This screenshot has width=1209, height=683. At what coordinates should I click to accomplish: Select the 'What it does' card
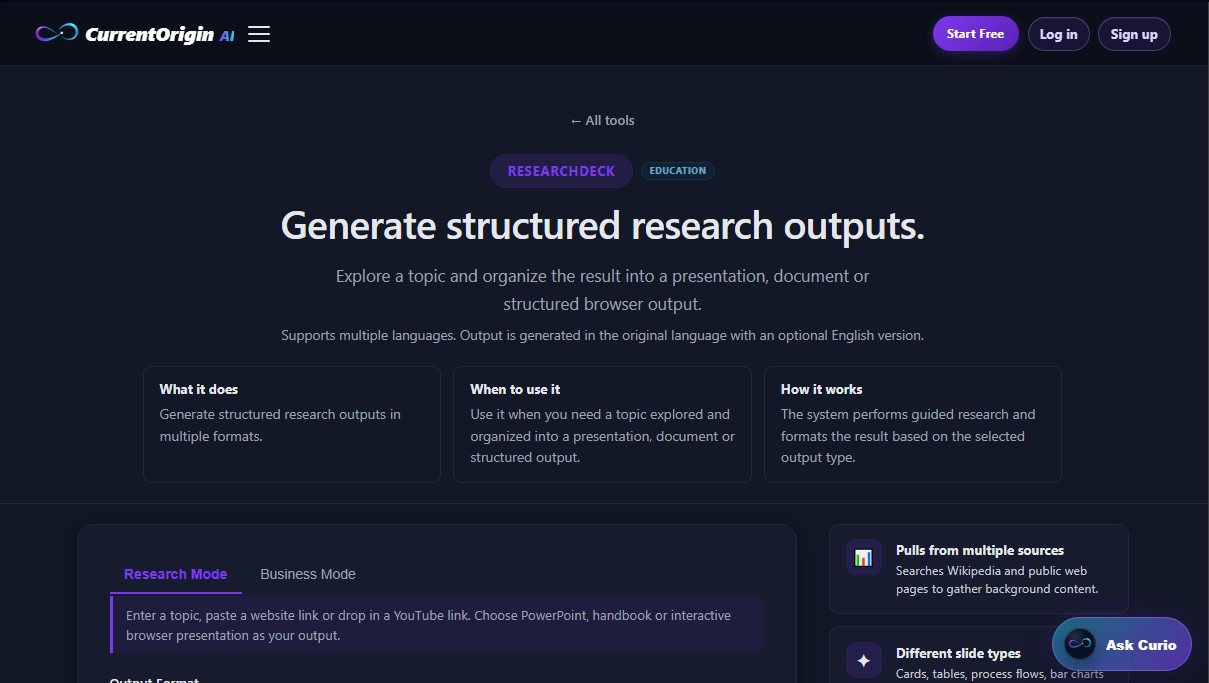(292, 424)
